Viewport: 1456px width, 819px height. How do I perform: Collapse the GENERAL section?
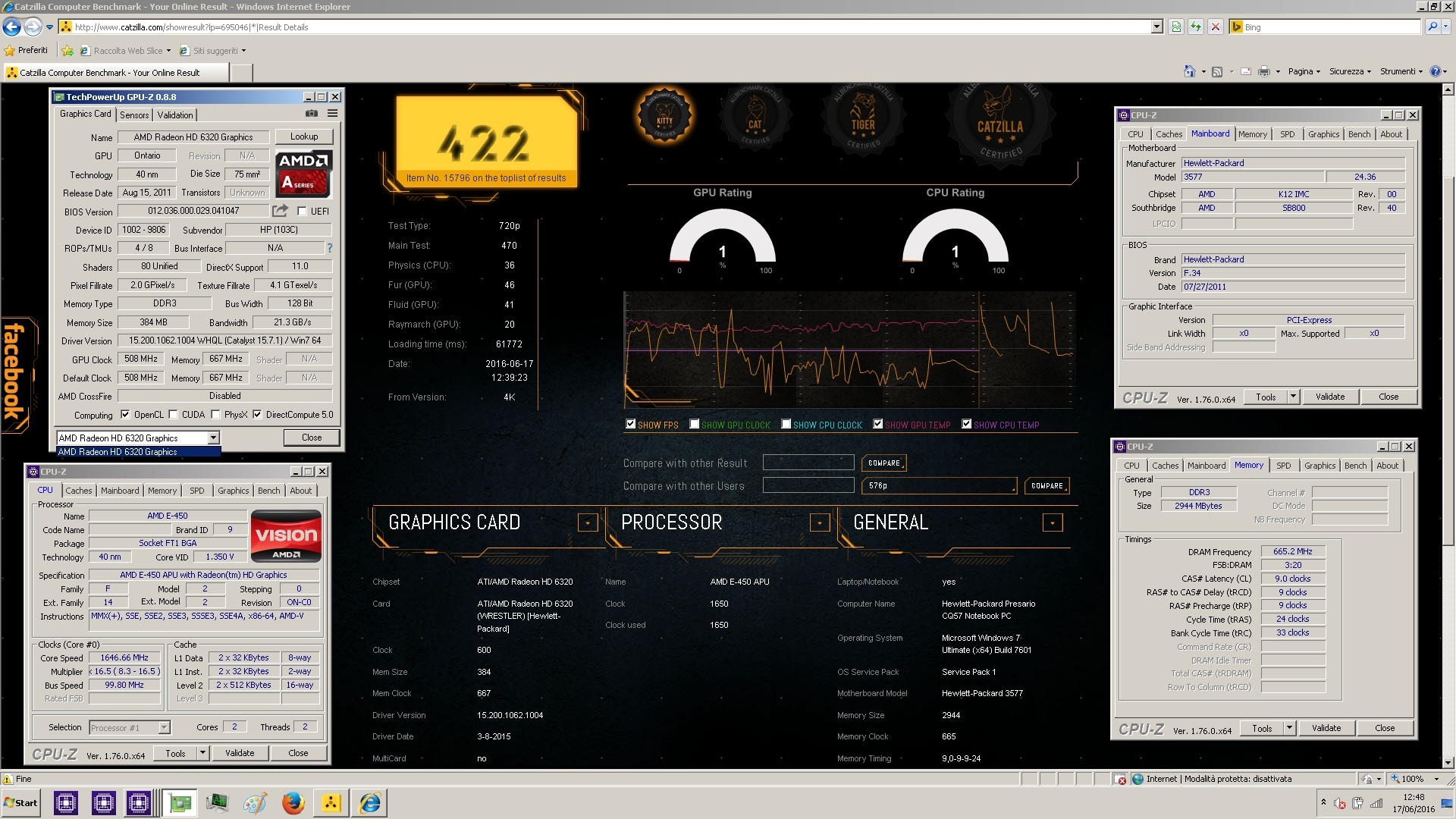click(x=1053, y=522)
